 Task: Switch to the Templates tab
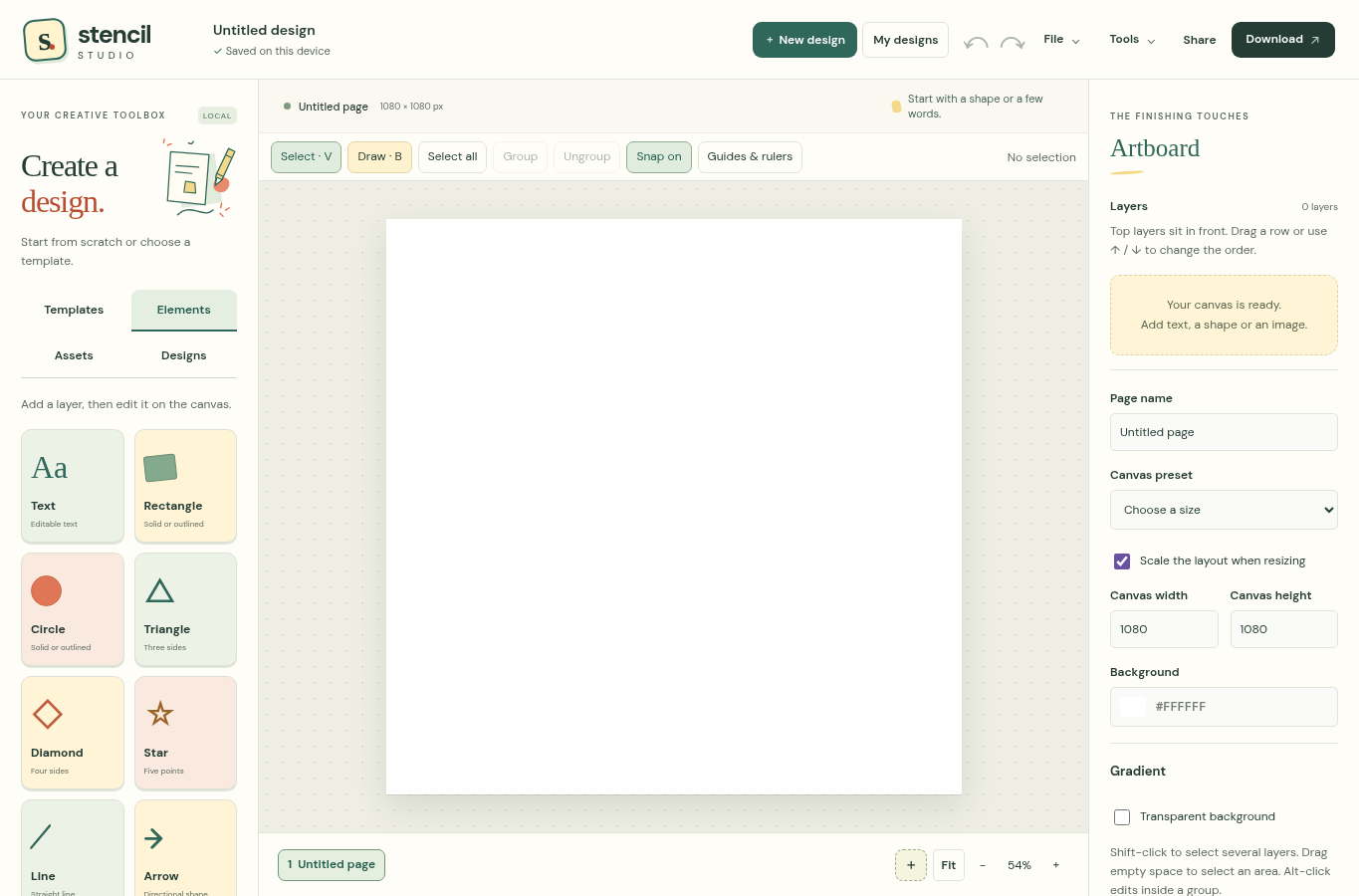[74, 310]
